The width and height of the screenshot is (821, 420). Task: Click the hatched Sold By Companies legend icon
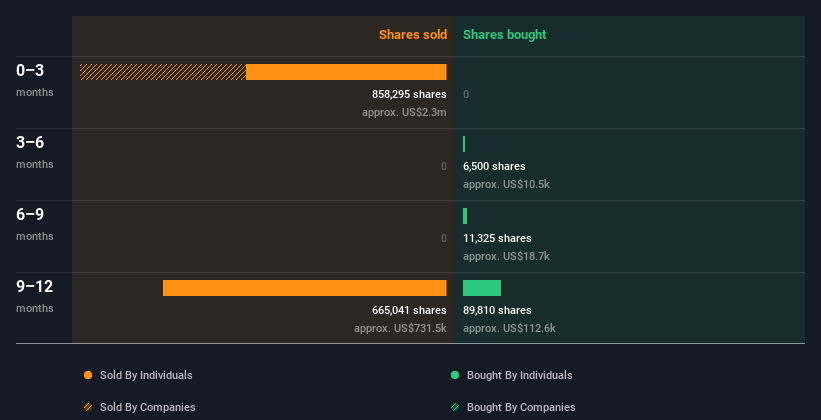tap(88, 407)
